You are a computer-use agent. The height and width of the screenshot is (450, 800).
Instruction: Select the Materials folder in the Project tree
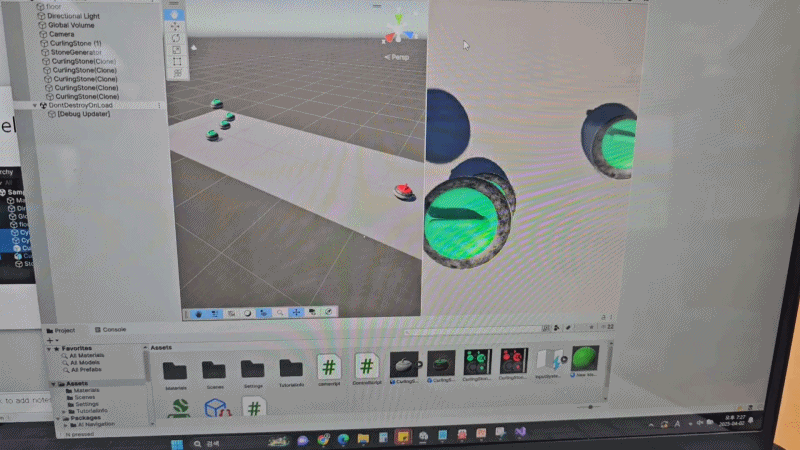coord(83,391)
